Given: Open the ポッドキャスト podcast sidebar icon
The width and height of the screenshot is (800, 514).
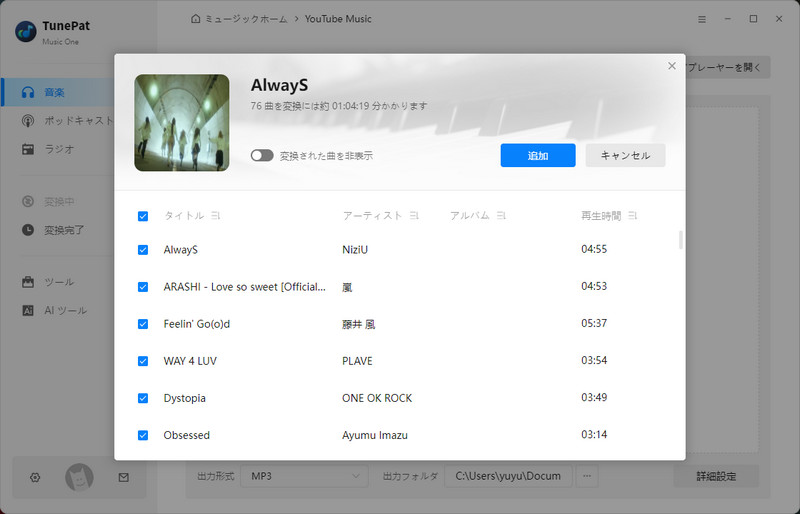Looking at the screenshot, I should pyautogui.click(x=28, y=121).
